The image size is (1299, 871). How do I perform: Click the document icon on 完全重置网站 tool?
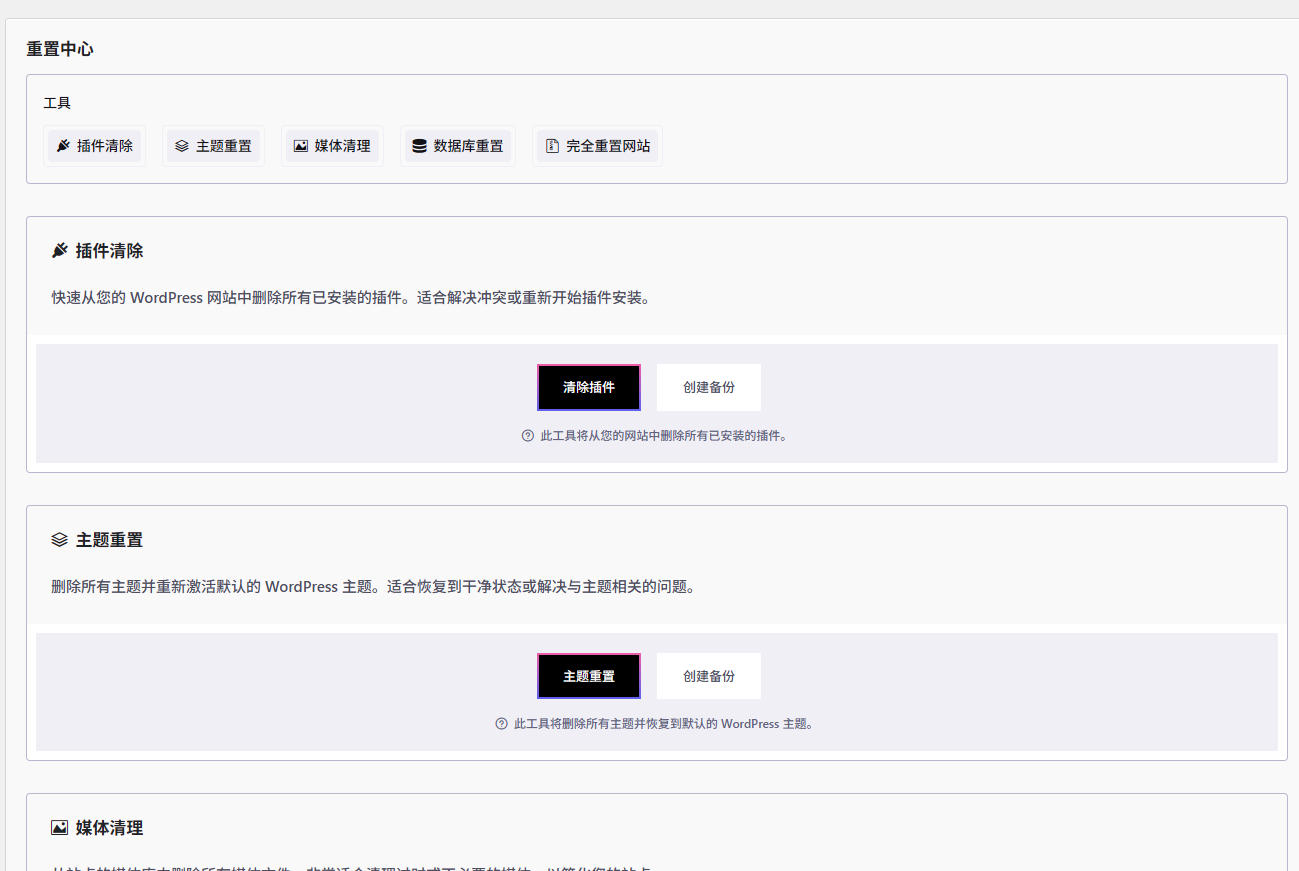pos(551,145)
